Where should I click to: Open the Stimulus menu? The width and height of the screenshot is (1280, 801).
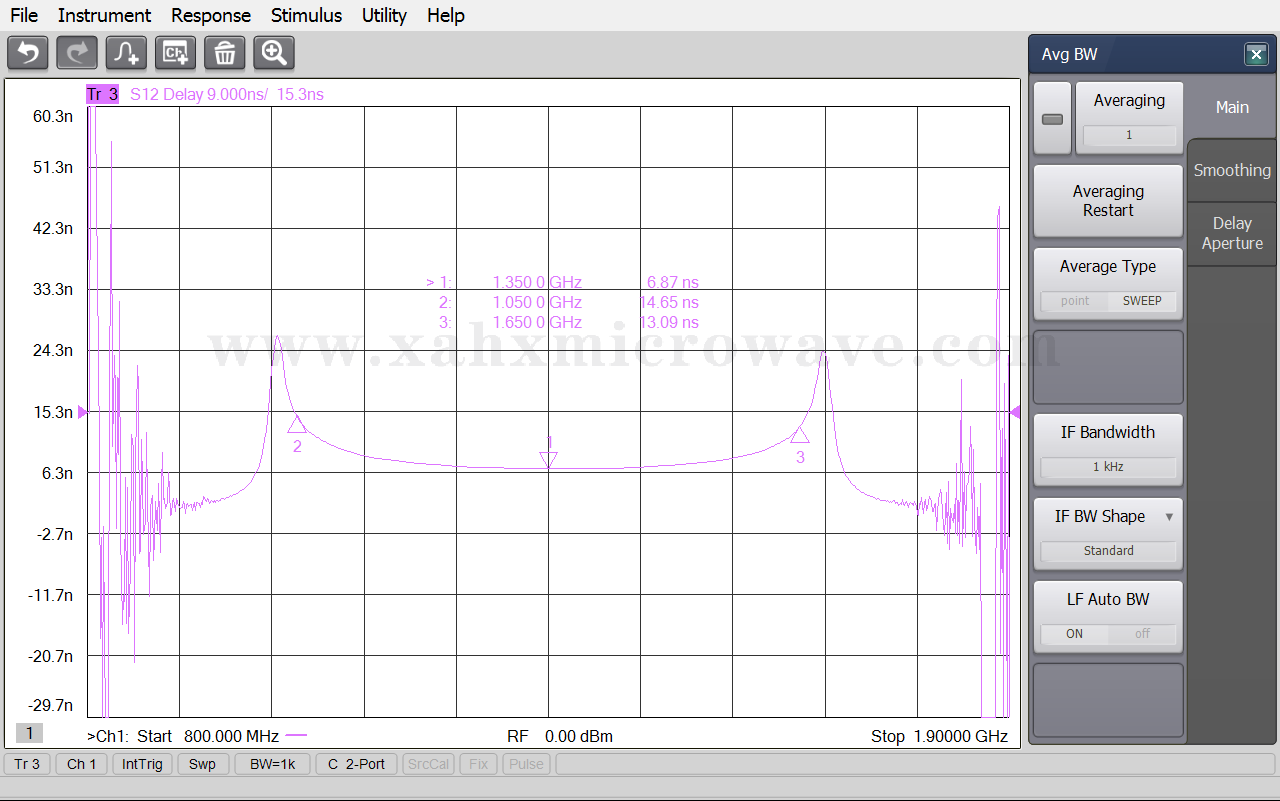[306, 15]
